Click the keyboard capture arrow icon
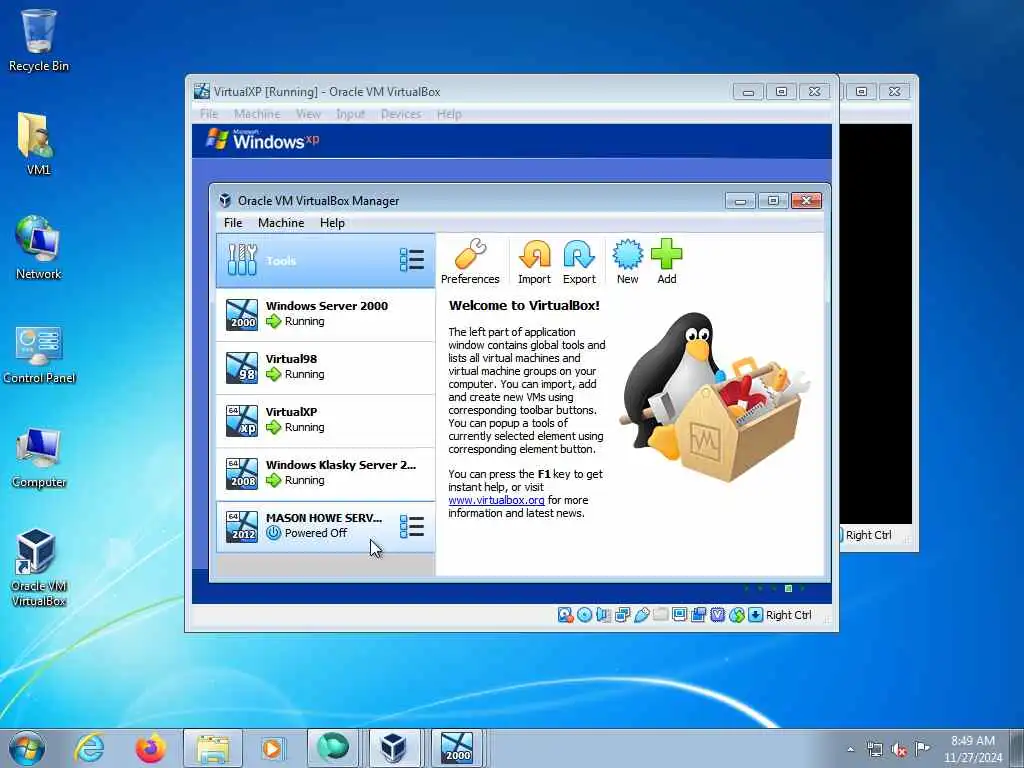Screen dimensions: 1024x768 [x=755, y=615]
